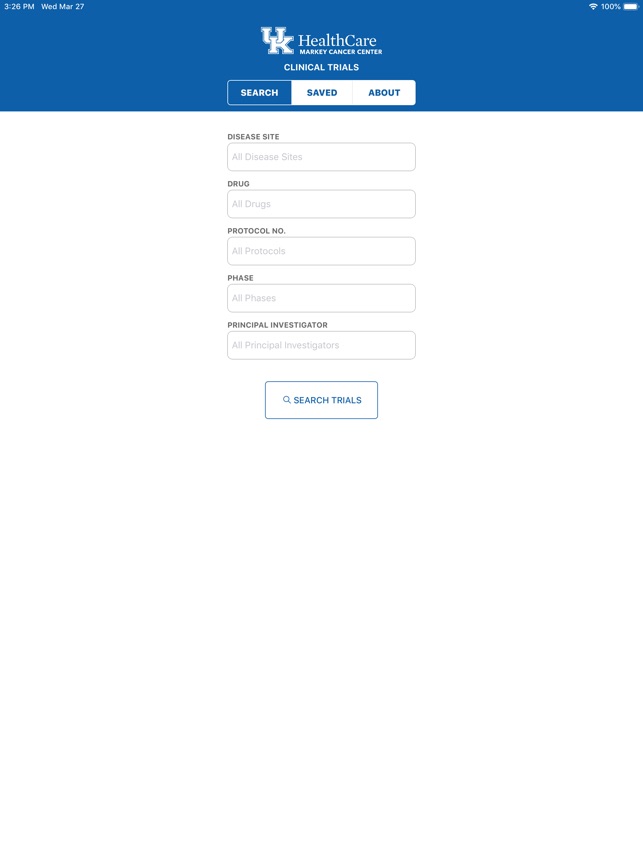Tap the battery icon in status bar
This screenshot has height=858, width=643.
pos(630,7)
